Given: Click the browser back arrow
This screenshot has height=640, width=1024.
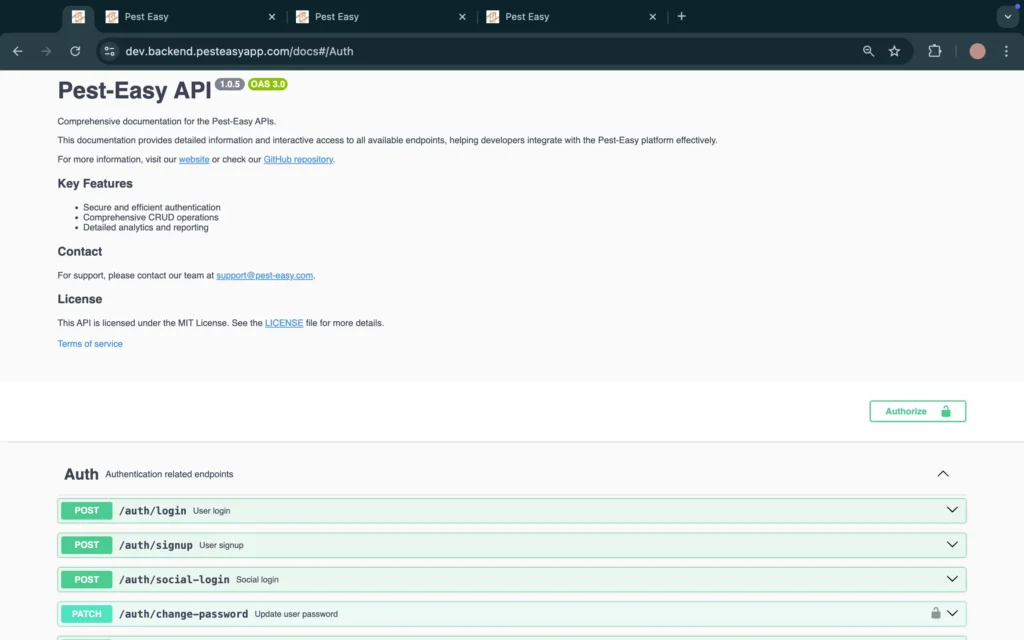Looking at the screenshot, I should pos(17,51).
